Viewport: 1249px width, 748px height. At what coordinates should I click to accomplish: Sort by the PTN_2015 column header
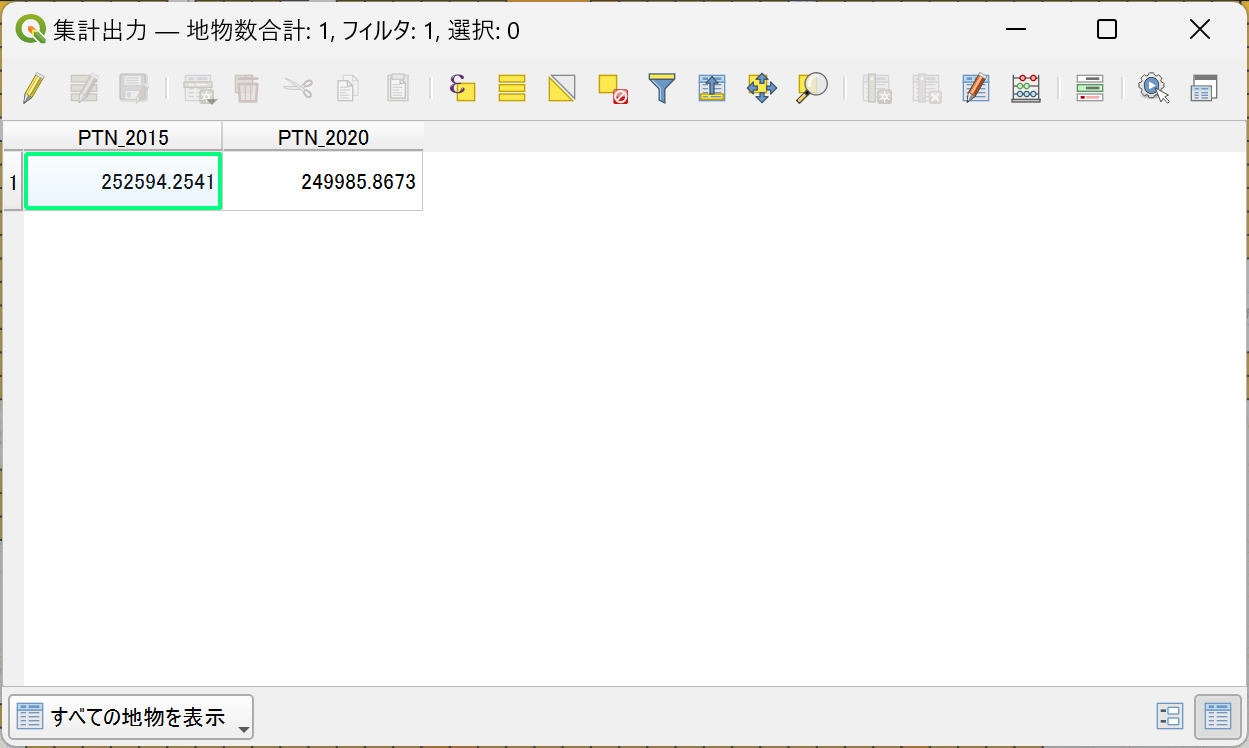pos(123,137)
